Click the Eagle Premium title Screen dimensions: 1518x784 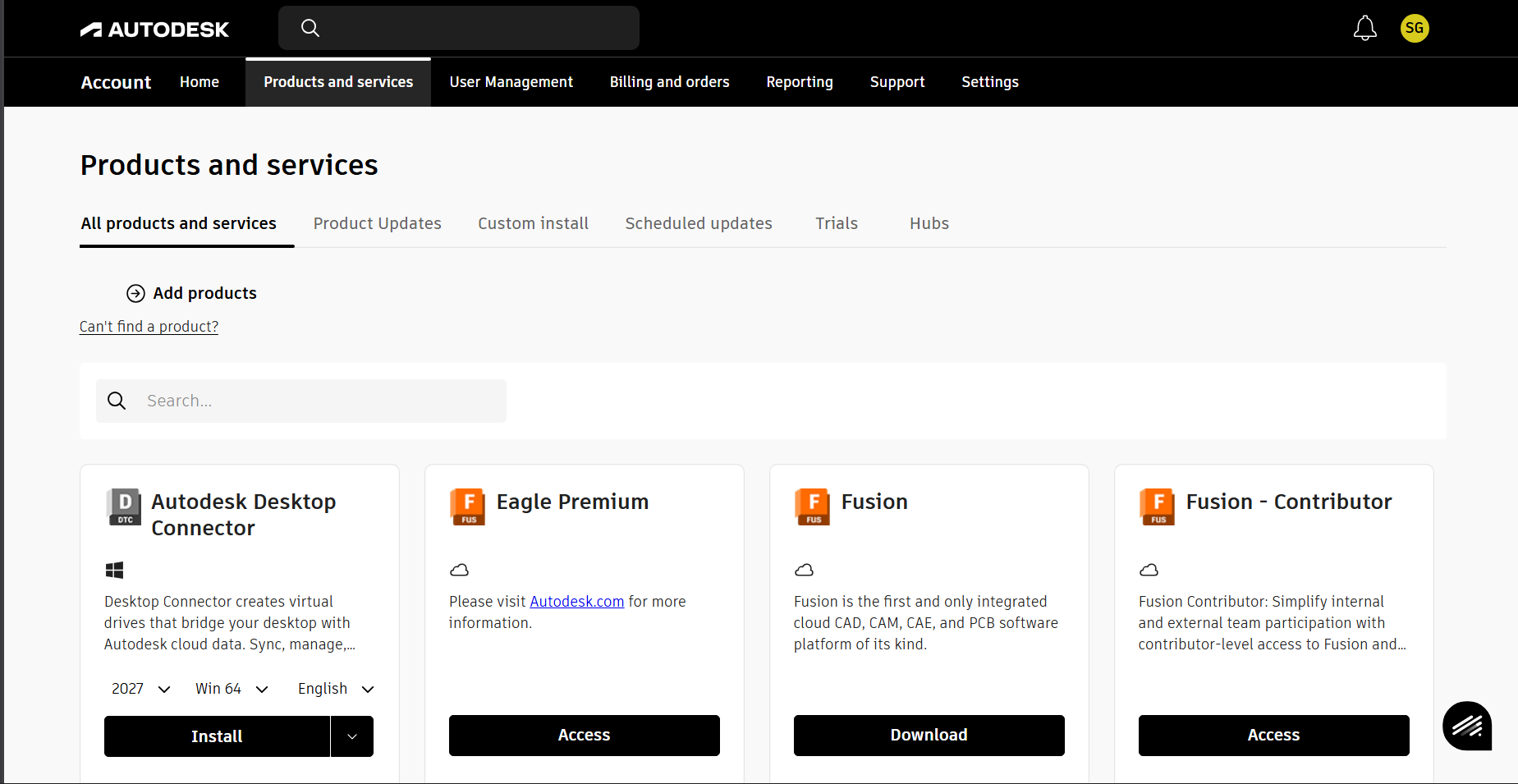pyautogui.click(x=573, y=502)
